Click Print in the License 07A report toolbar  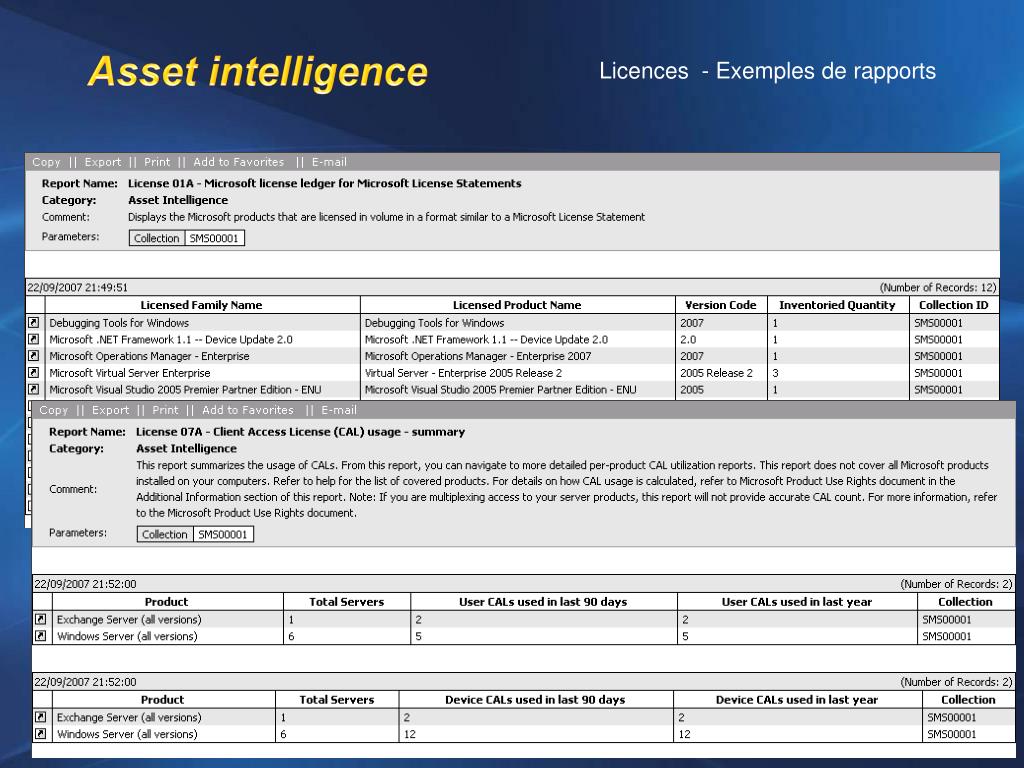click(x=165, y=410)
